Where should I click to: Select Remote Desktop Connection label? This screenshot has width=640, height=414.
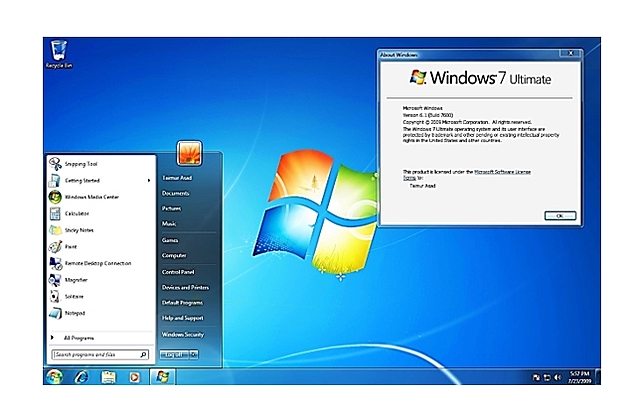tap(98, 263)
